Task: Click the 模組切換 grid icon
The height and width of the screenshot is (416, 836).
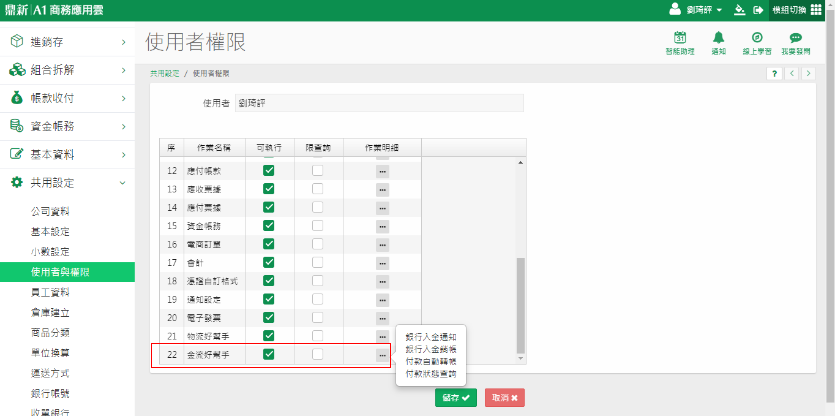Action: [x=816, y=10]
